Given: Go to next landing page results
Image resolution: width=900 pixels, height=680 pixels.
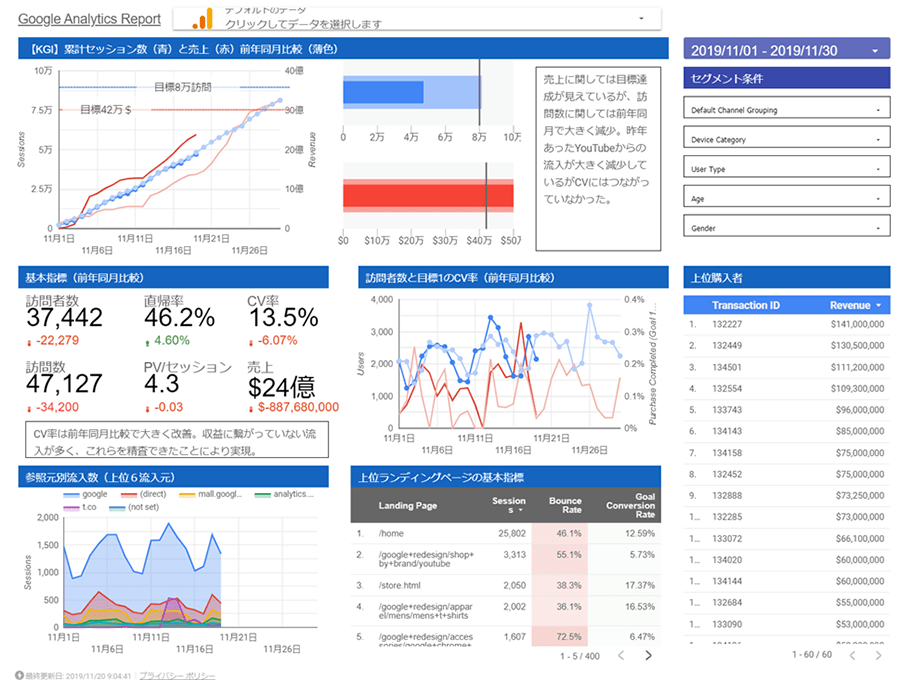Looking at the screenshot, I should click(x=649, y=655).
